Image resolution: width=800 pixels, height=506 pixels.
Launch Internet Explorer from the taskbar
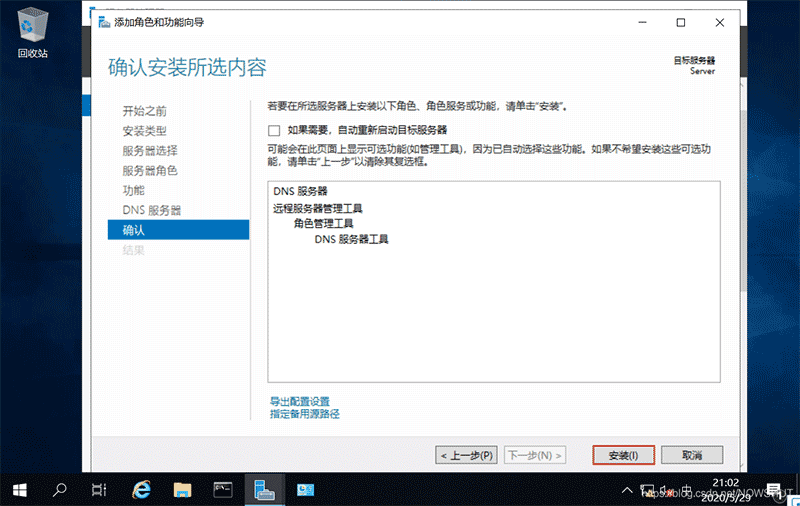pyautogui.click(x=142, y=489)
